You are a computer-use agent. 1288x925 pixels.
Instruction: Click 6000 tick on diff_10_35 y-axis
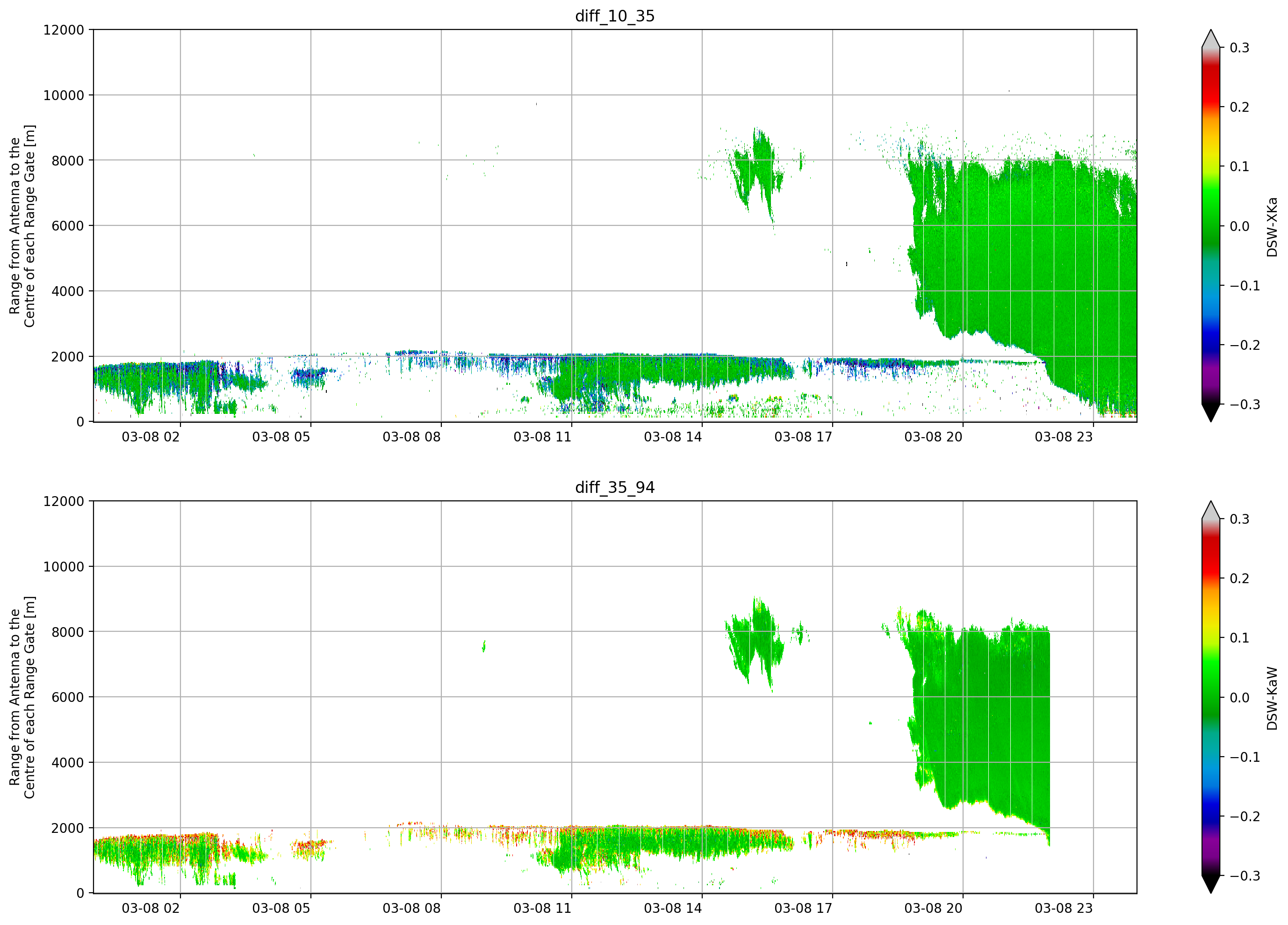click(x=68, y=226)
